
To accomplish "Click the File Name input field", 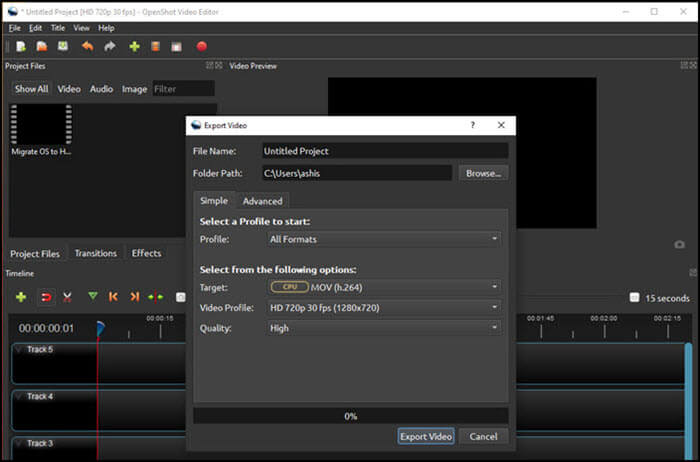I will (x=383, y=151).
